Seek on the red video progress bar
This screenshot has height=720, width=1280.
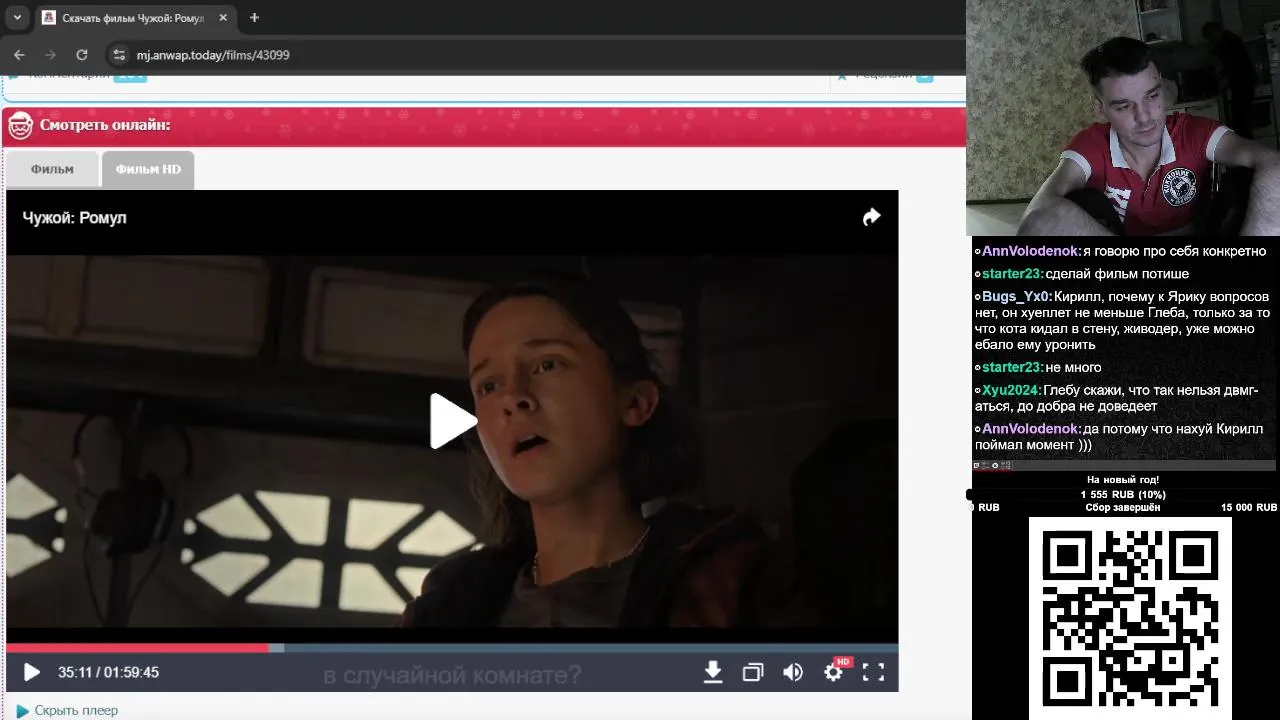click(137, 648)
